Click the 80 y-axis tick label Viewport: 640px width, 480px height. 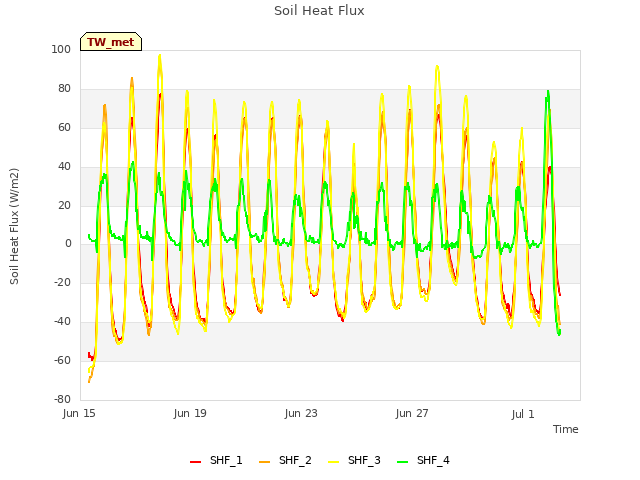pyautogui.click(x=64, y=89)
